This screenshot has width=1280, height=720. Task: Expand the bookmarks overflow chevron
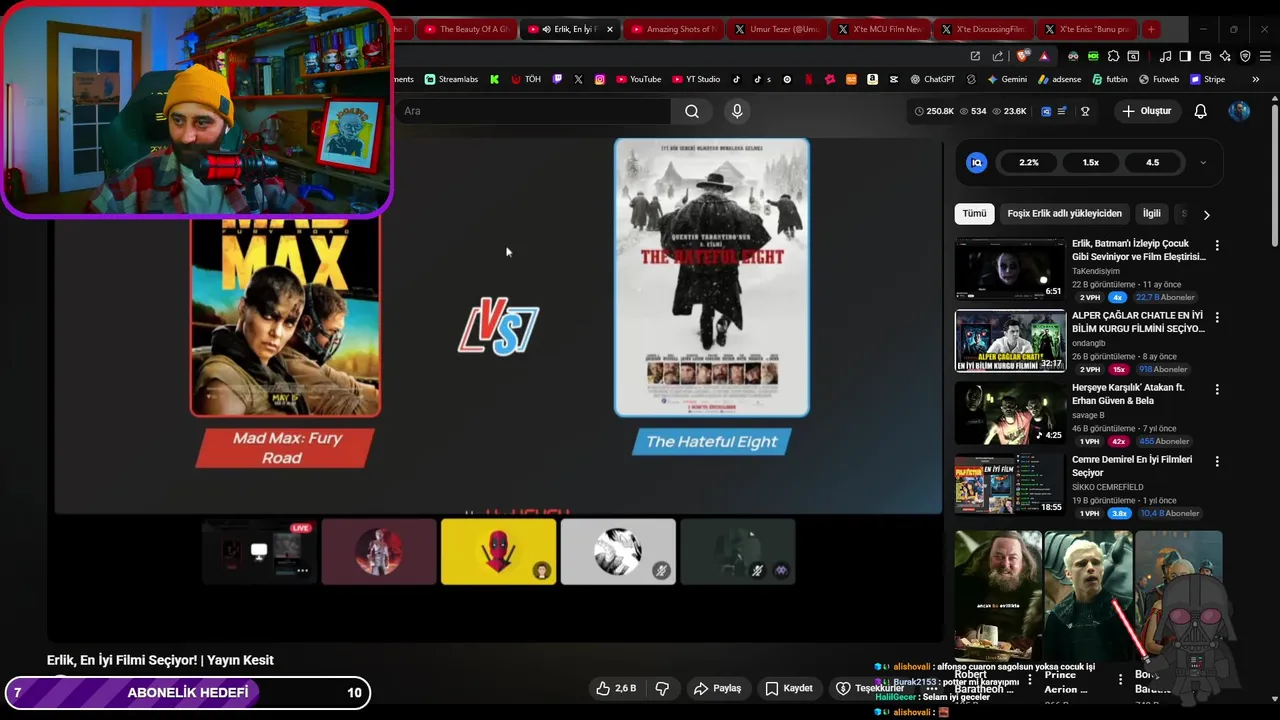pos(1255,79)
